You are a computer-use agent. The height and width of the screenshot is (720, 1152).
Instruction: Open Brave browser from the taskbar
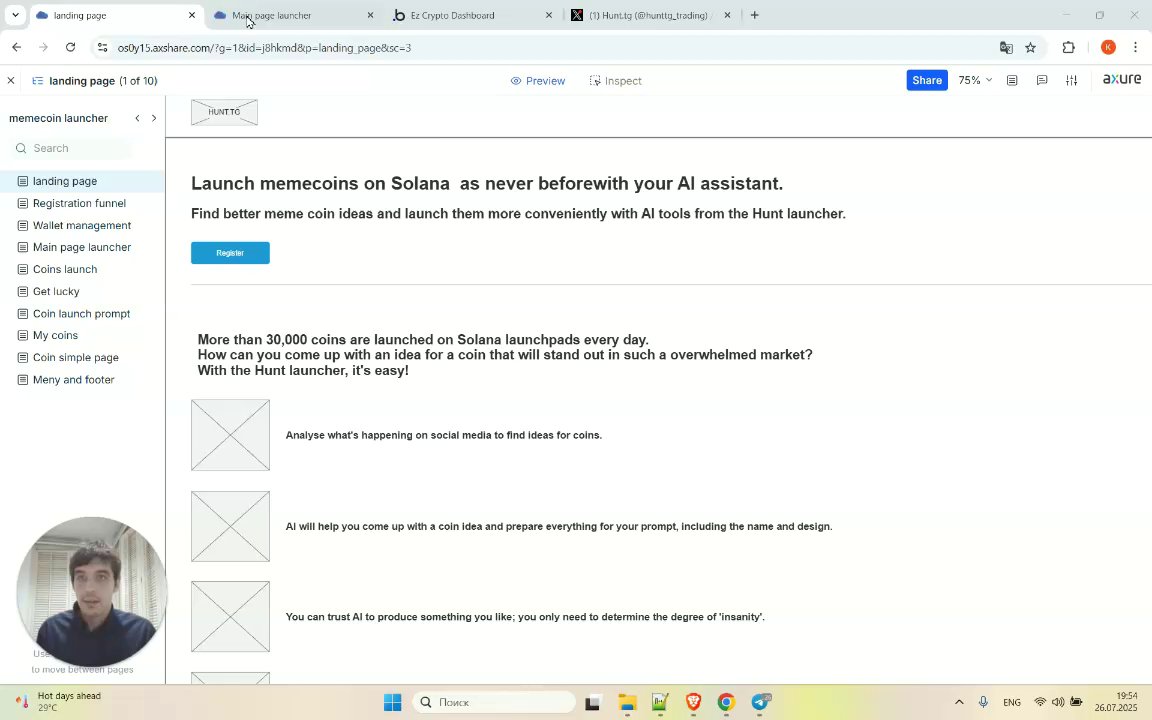click(x=693, y=702)
